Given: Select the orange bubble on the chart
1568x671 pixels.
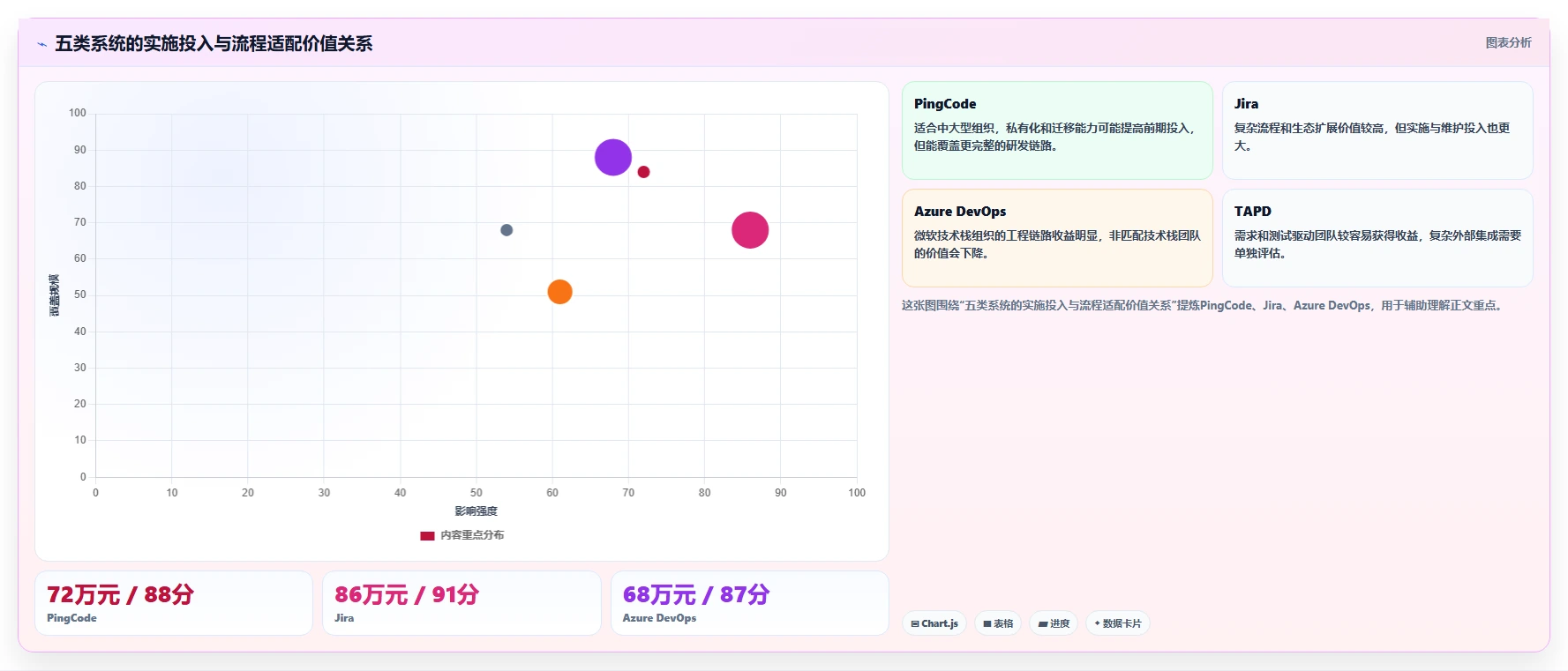Looking at the screenshot, I should (559, 292).
